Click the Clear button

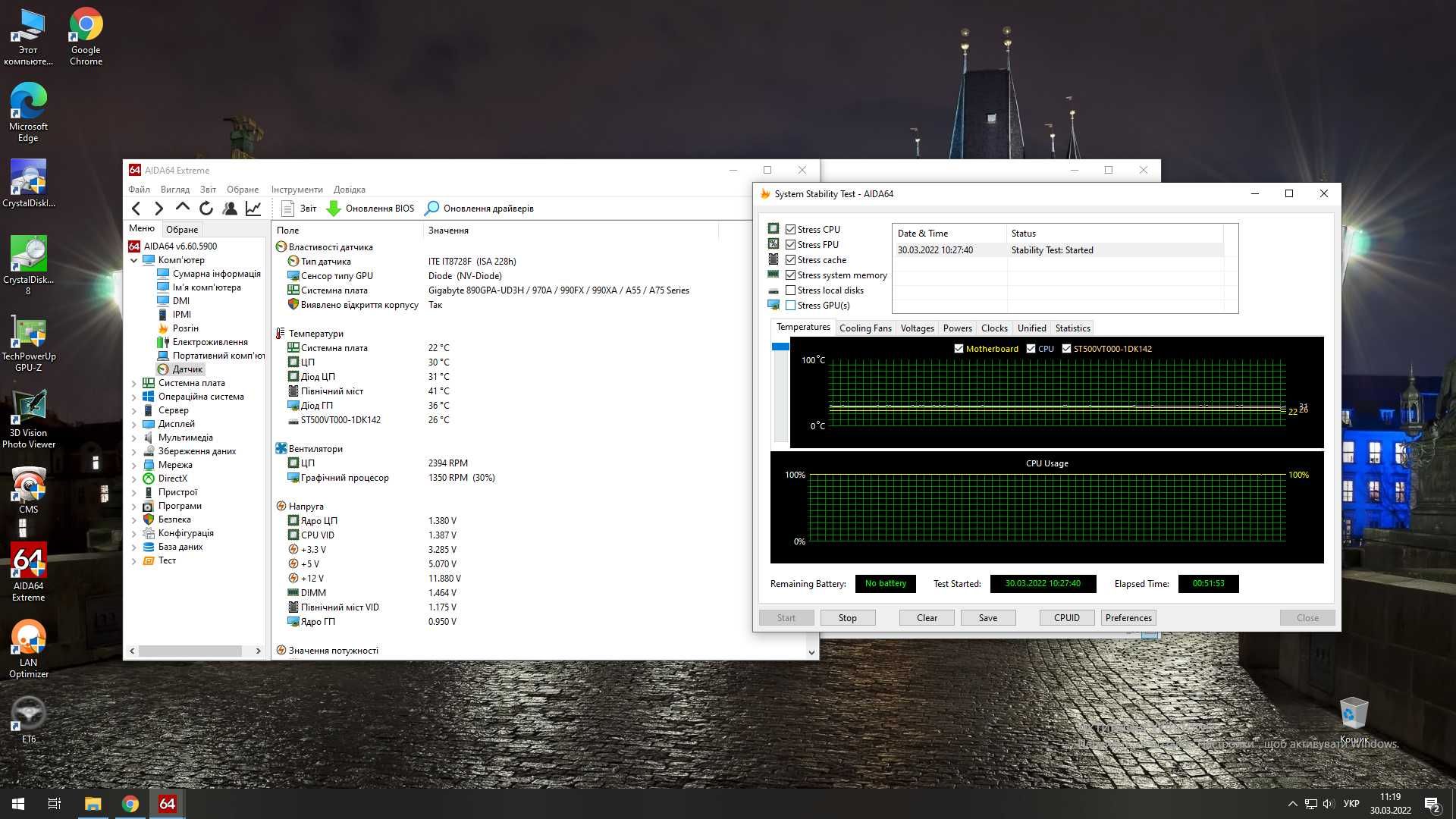[x=927, y=618]
